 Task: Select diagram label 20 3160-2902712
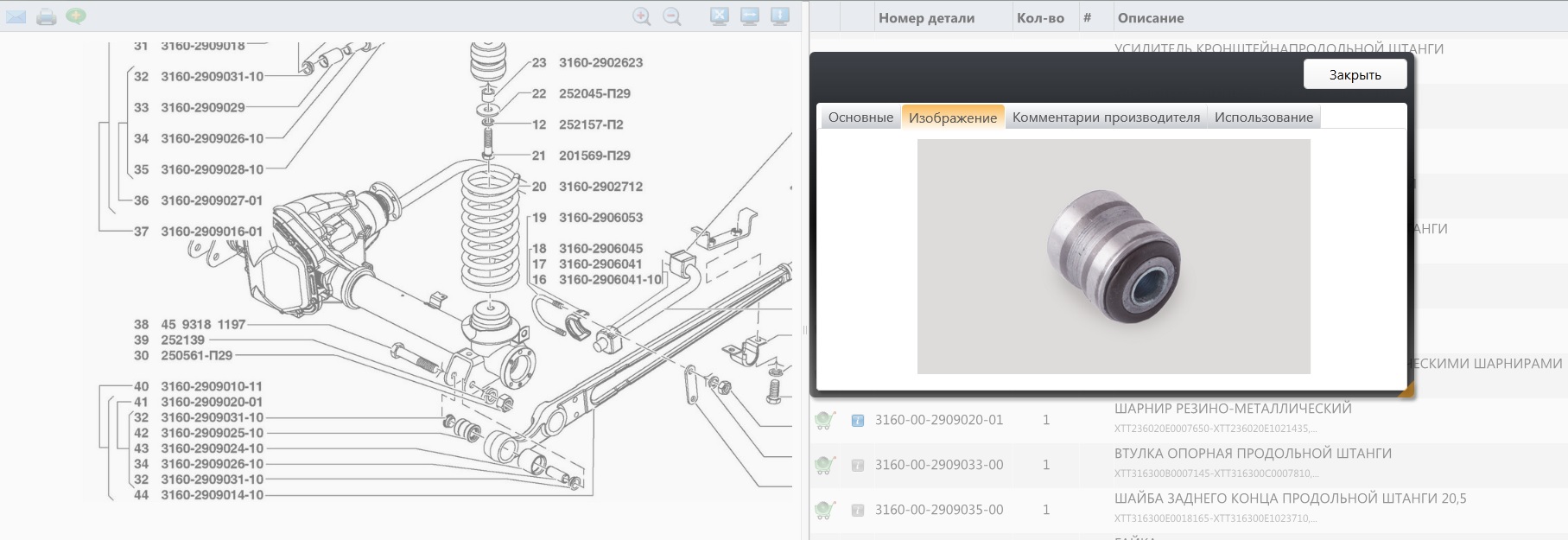587,187
